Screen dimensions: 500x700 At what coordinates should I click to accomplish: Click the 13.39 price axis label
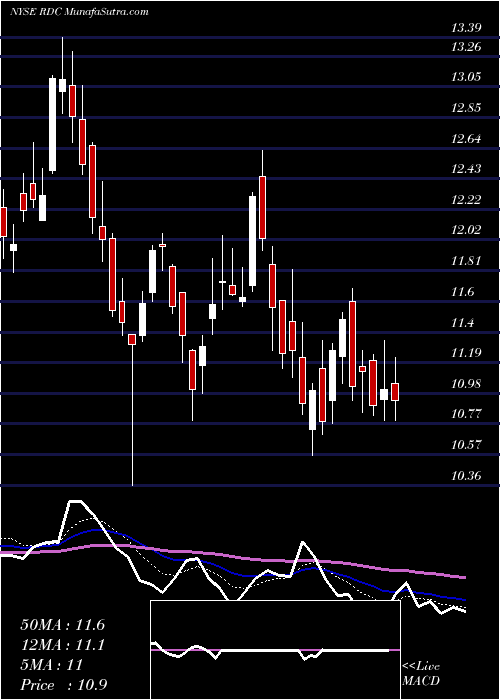tap(466, 29)
